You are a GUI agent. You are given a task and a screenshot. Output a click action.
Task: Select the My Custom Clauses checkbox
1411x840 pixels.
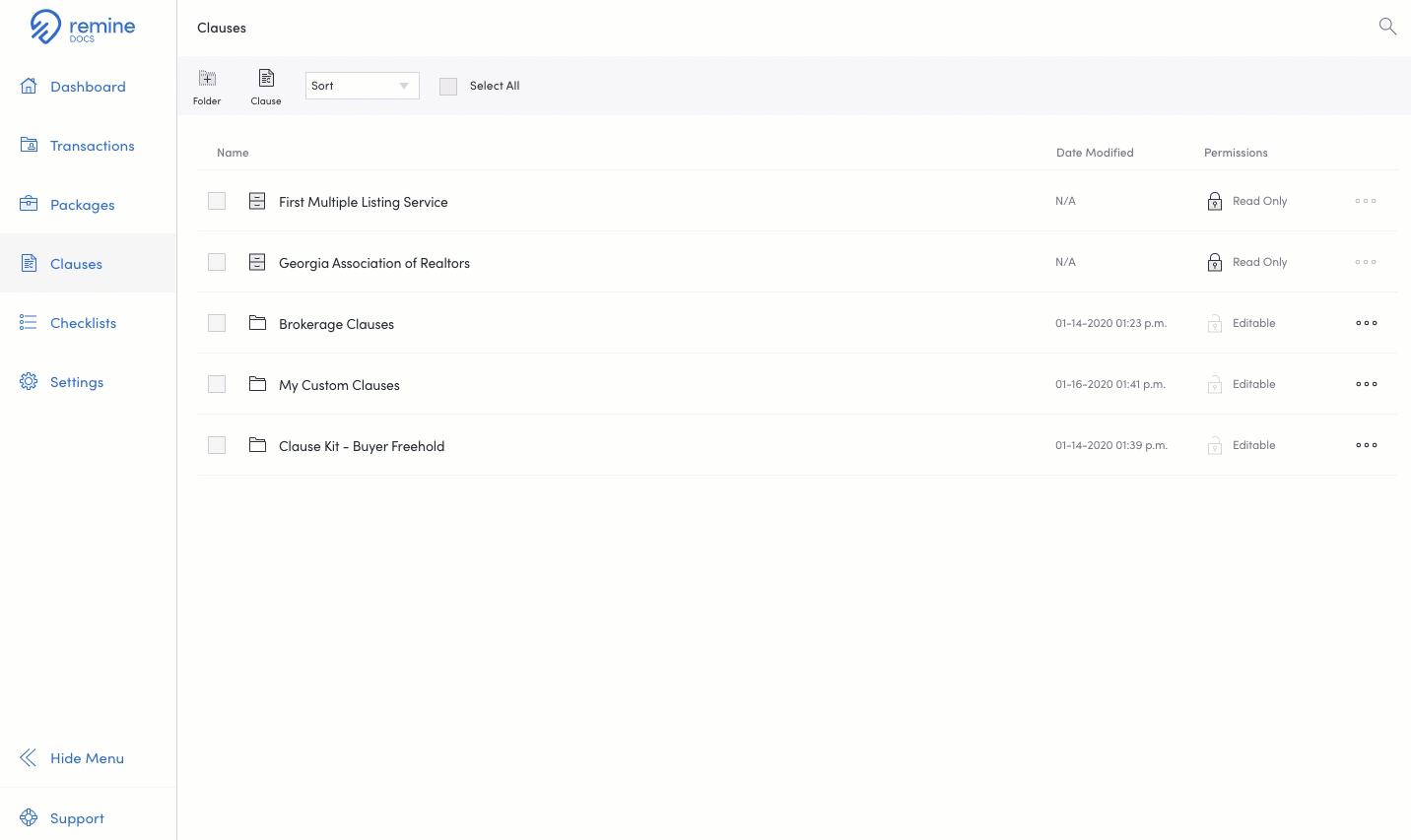pos(217,384)
